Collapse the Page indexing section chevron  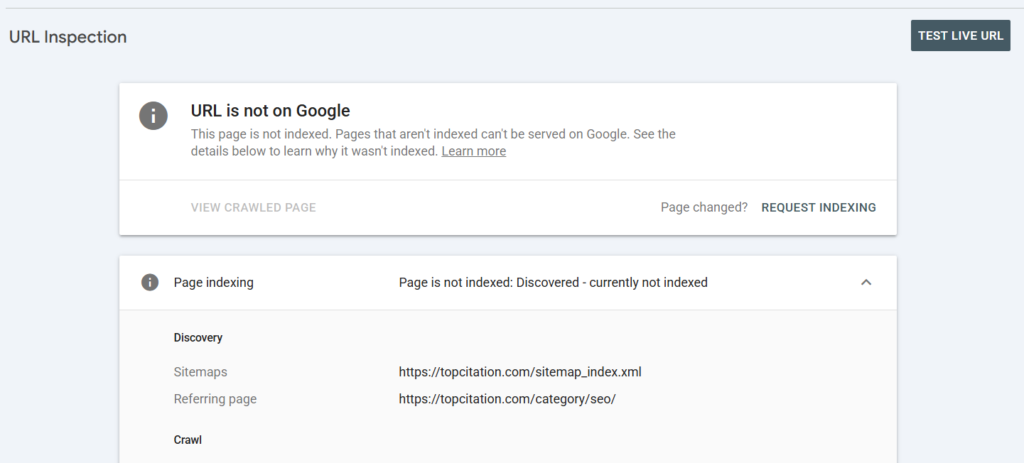pyautogui.click(x=866, y=282)
